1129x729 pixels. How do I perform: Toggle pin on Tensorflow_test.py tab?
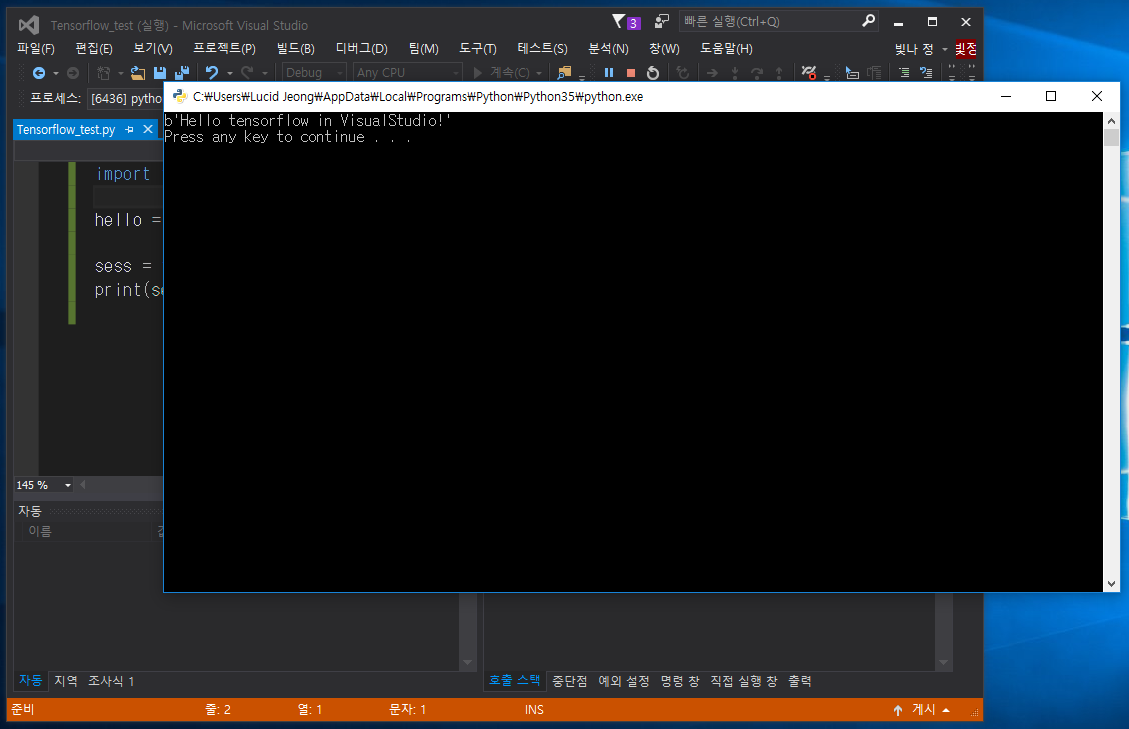click(130, 130)
